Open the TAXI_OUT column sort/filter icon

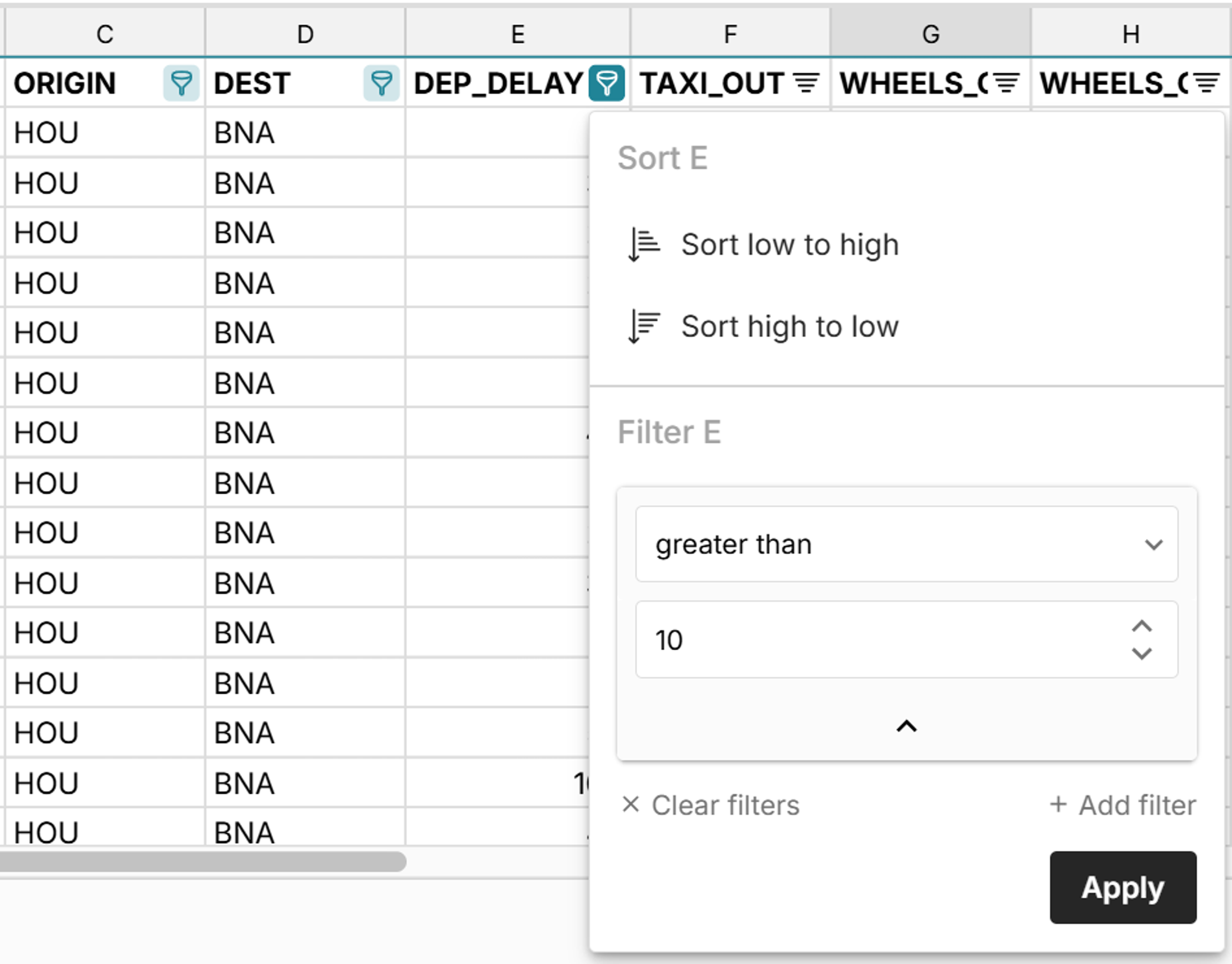click(806, 84)
